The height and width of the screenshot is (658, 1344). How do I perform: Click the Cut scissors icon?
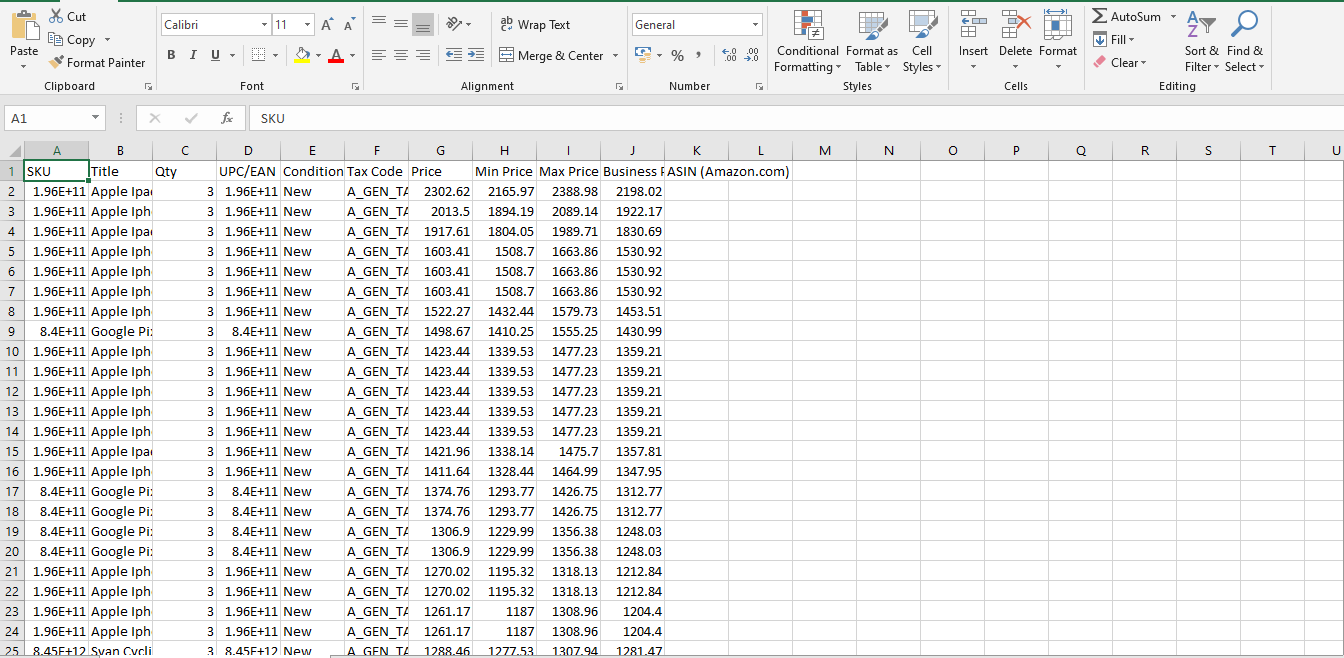pos(56,17)
